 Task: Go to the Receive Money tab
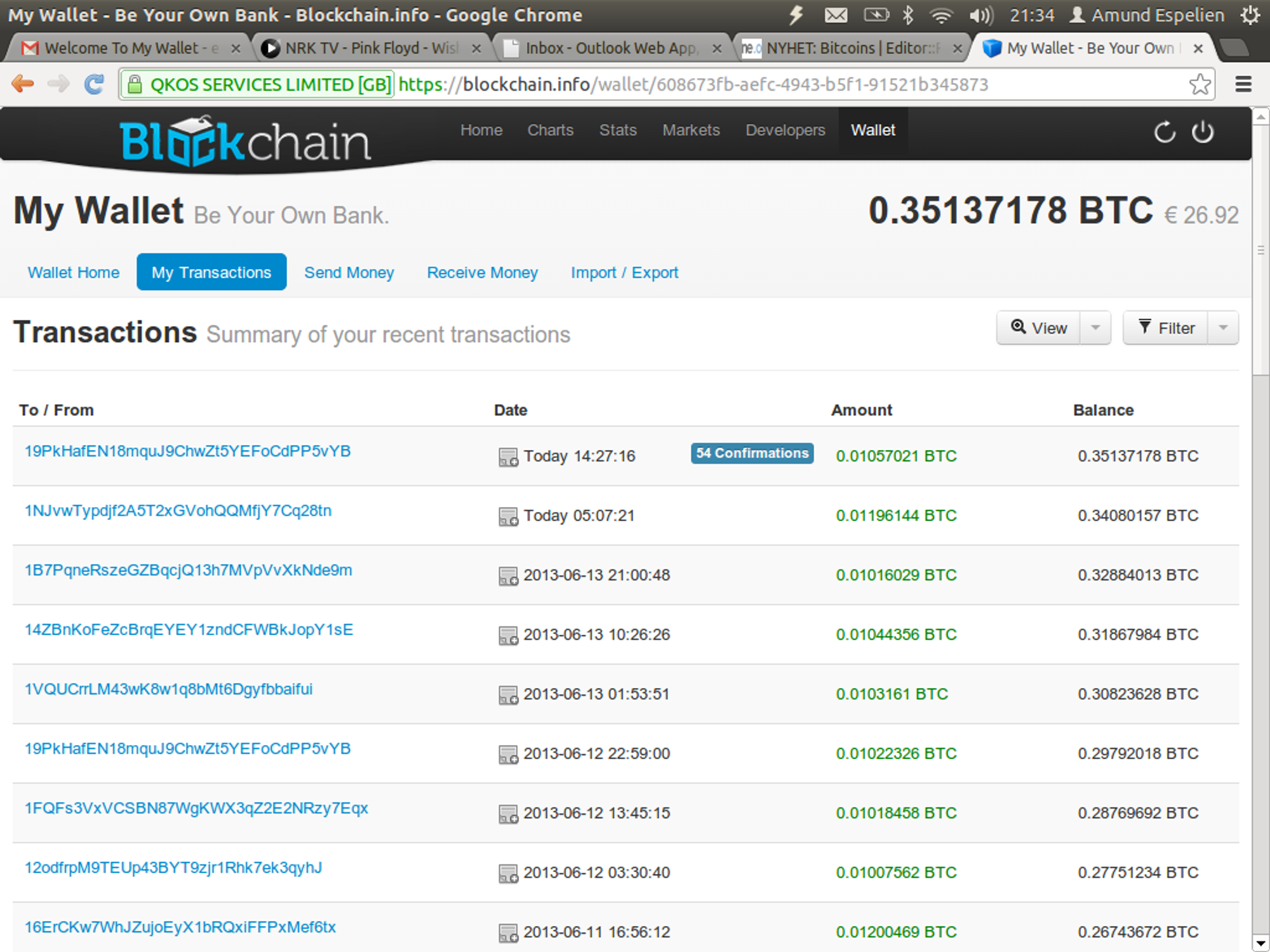pyautogui.click(x=483, y=272)
